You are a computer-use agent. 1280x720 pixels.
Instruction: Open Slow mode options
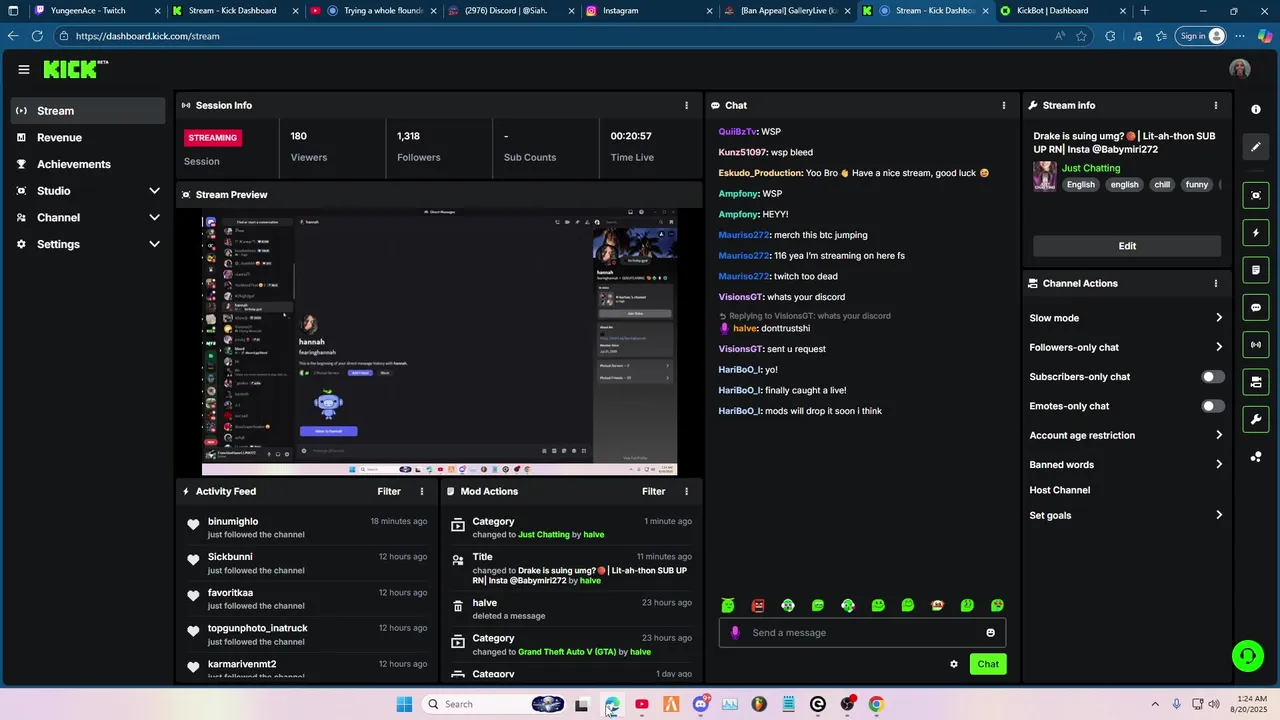[x=1126, y=318]
